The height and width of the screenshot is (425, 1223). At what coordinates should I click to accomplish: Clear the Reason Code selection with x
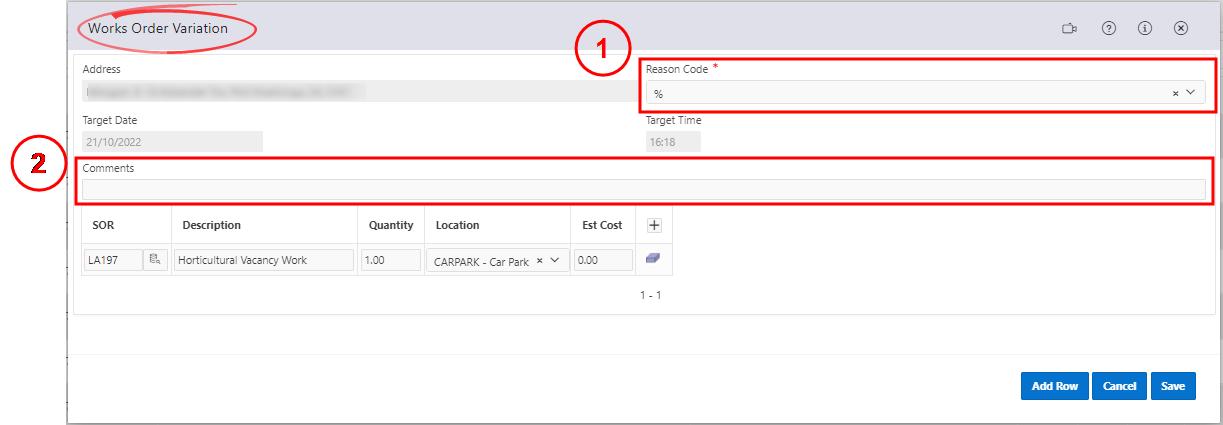pos(1176,93)
